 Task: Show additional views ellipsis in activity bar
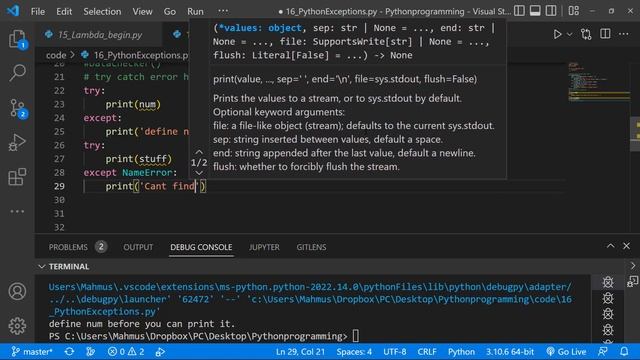click(17, 211)
